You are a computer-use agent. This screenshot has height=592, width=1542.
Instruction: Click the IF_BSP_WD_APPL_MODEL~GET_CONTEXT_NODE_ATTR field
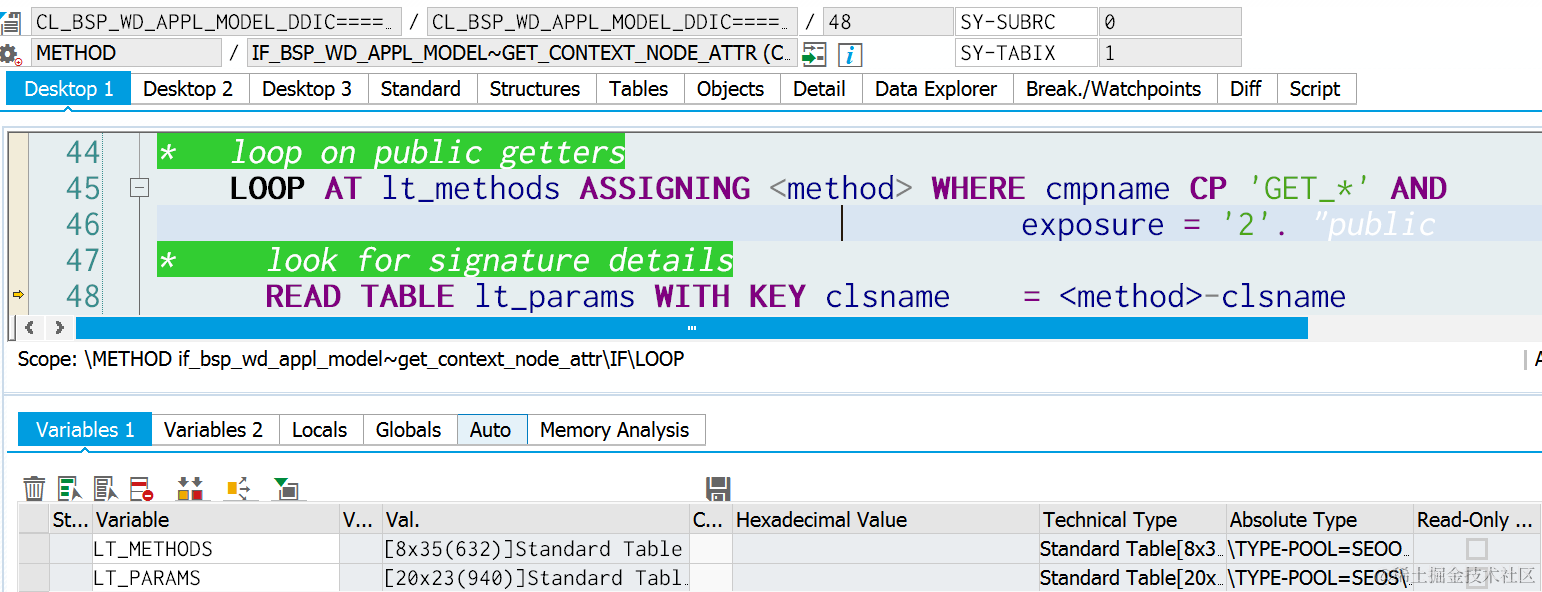pos(522,53)
